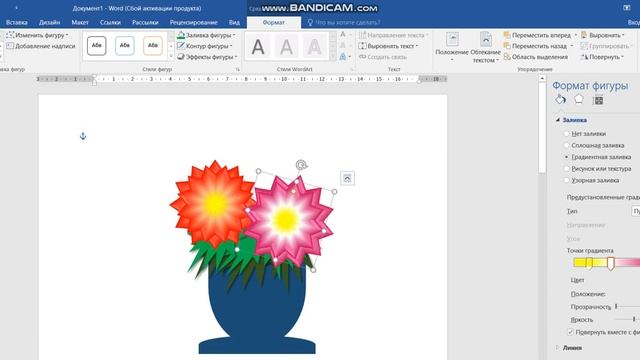The width and height of the screenshot is (640, 360).
Task: Open Обтекание текстом wrap text button
Action: pos(485,47)
